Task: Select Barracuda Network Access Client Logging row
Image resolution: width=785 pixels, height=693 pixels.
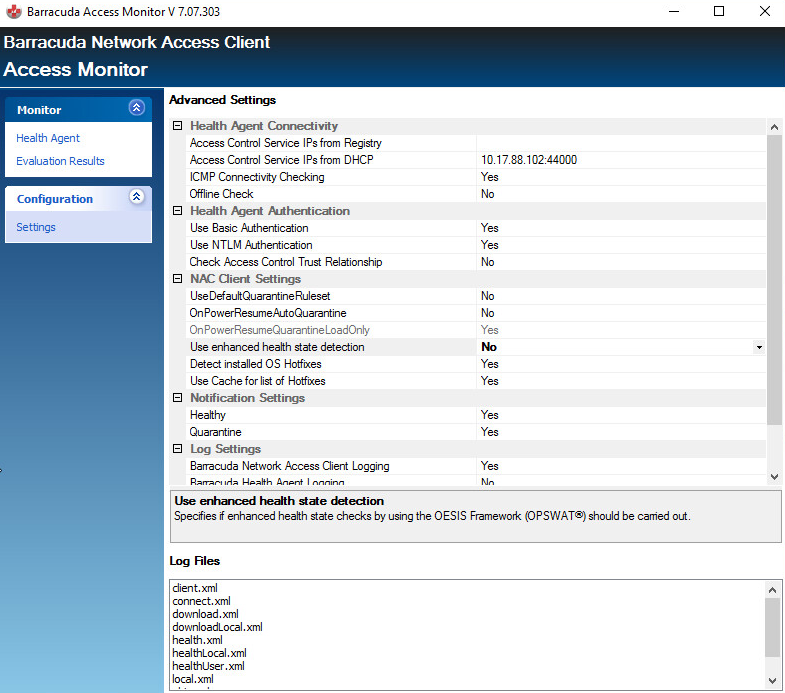Action: click(475, 467)
